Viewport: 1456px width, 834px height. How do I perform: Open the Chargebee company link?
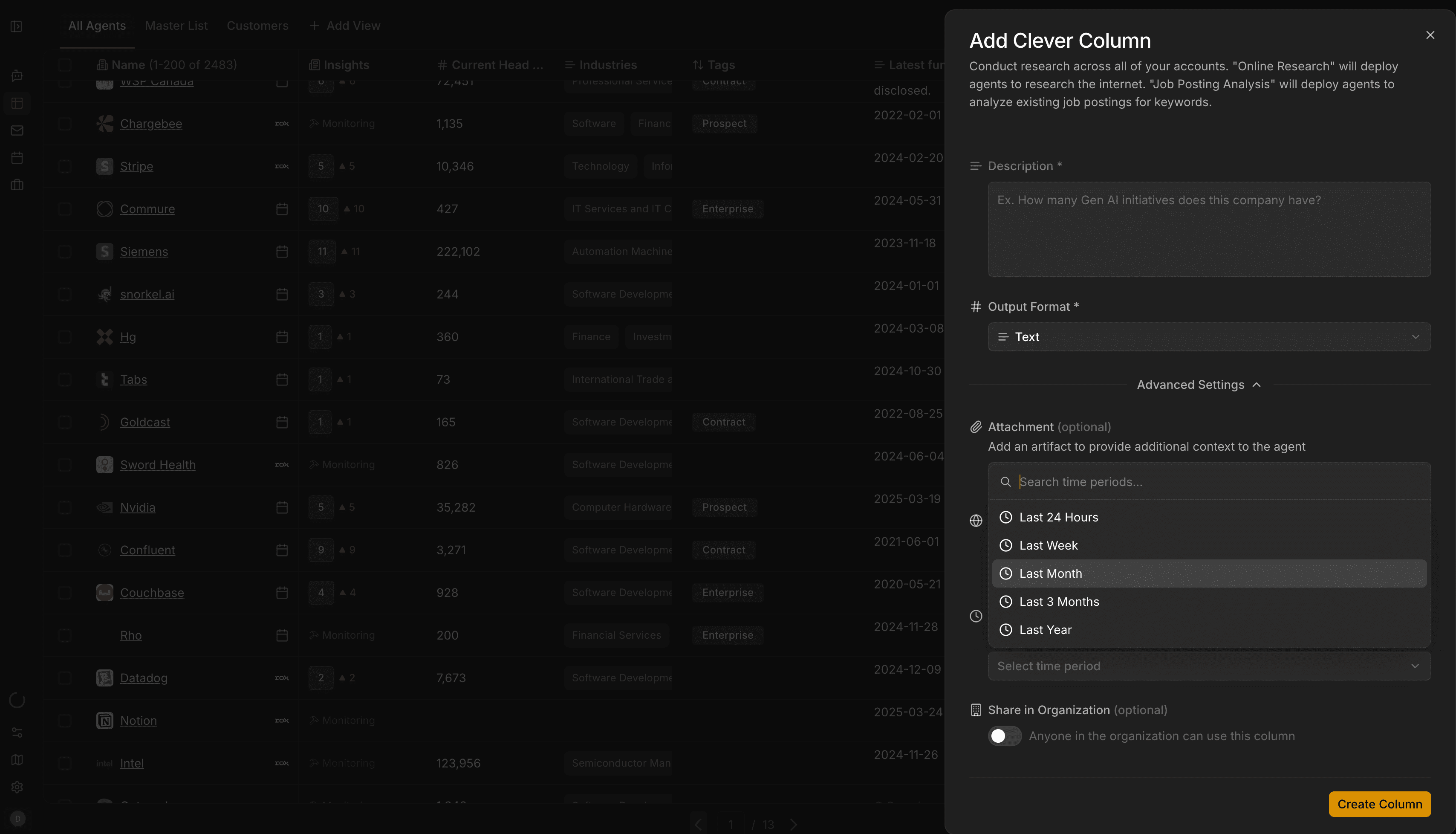(151, 124)
